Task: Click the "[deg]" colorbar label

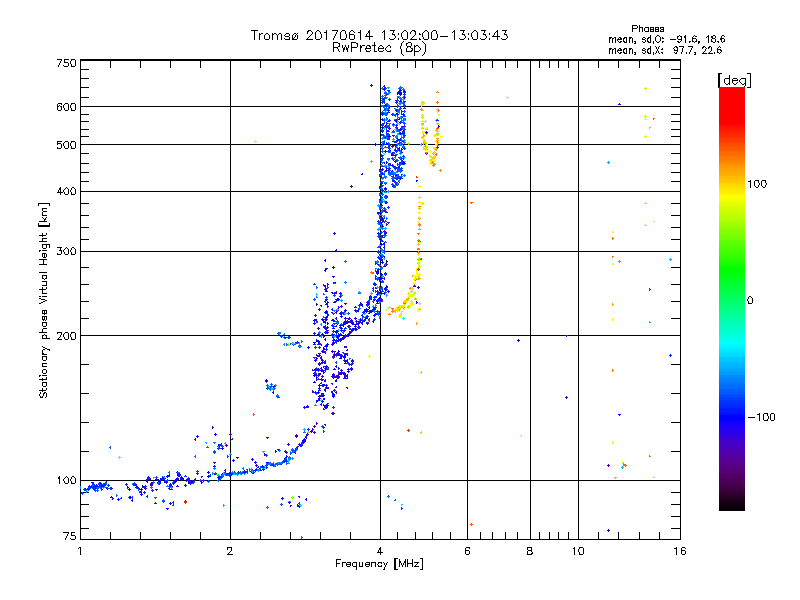Action: pyautogui.click(x=734, y=80)
